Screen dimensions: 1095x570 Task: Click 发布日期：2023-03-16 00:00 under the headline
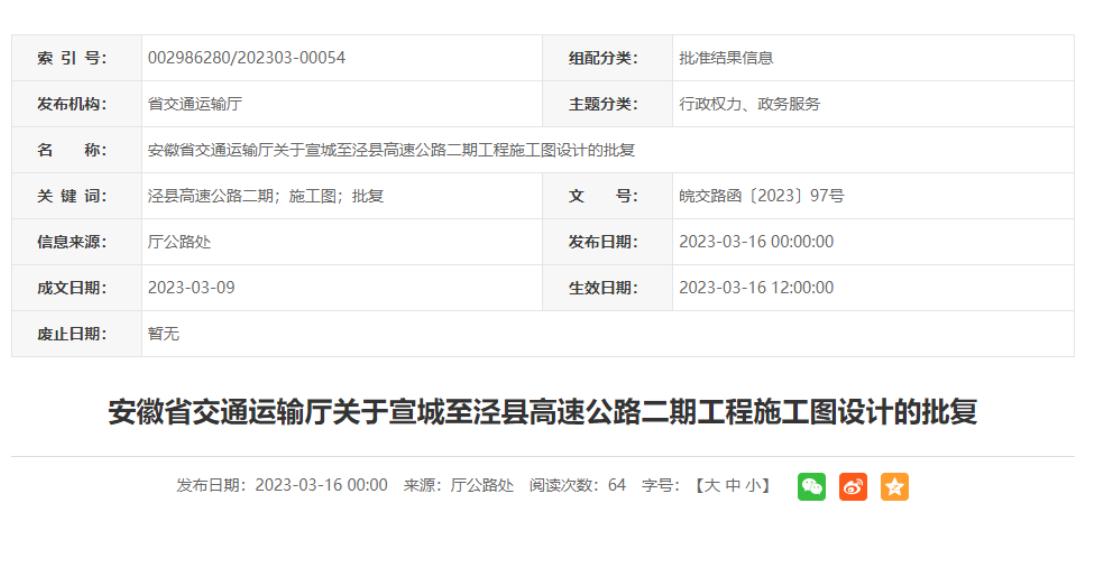tap(281, 485)
